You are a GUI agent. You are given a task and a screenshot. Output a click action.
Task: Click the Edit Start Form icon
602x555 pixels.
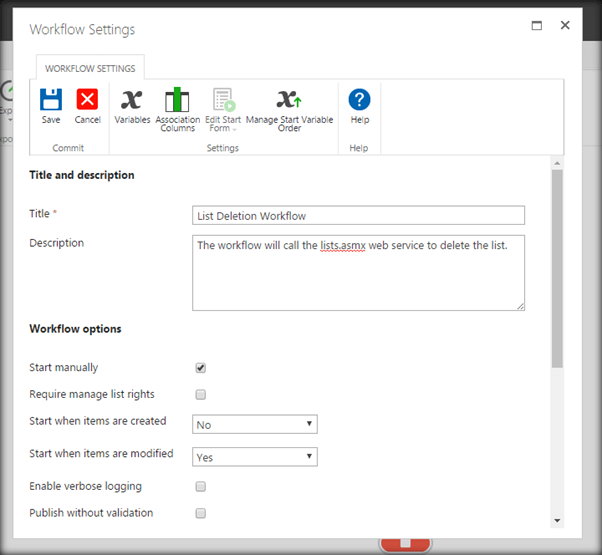222,100
